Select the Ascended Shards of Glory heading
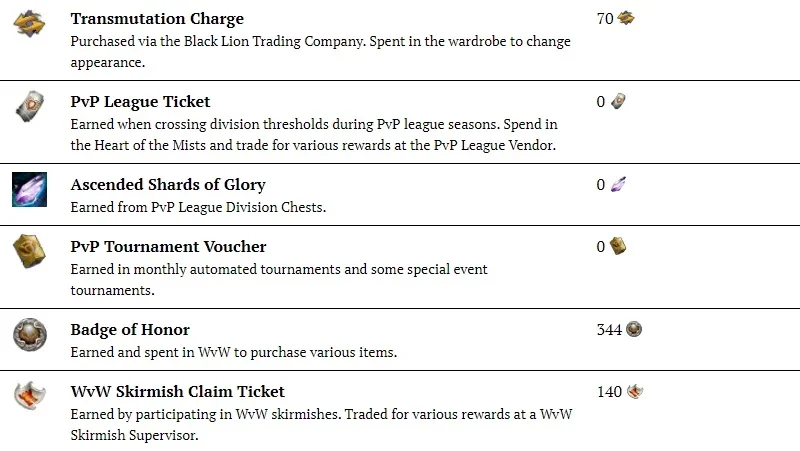The width and height of the screenshot is (800, 451). [x=168, y=184]
